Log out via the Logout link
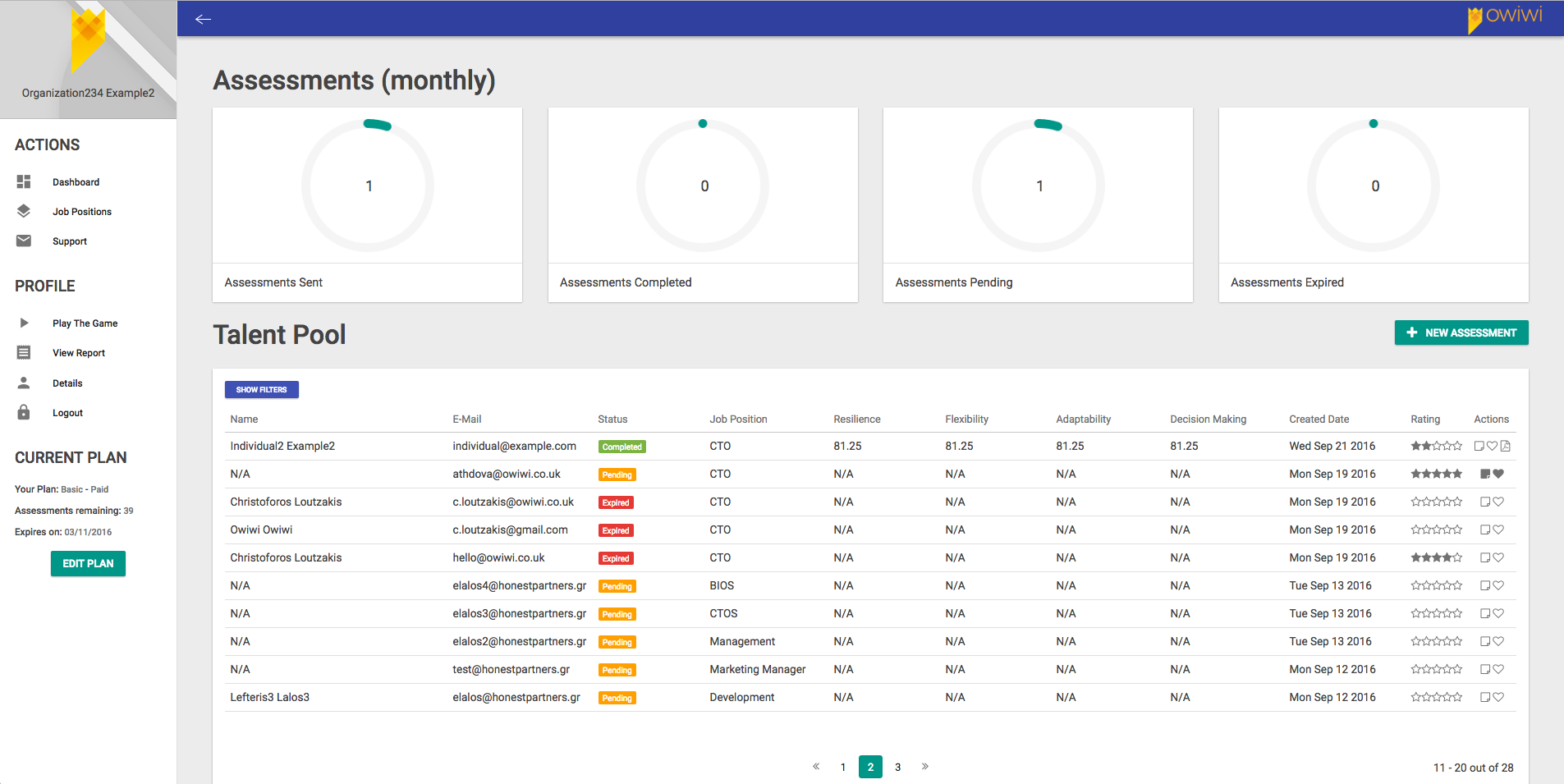1564x784 pixels. [x=67, y=413]
